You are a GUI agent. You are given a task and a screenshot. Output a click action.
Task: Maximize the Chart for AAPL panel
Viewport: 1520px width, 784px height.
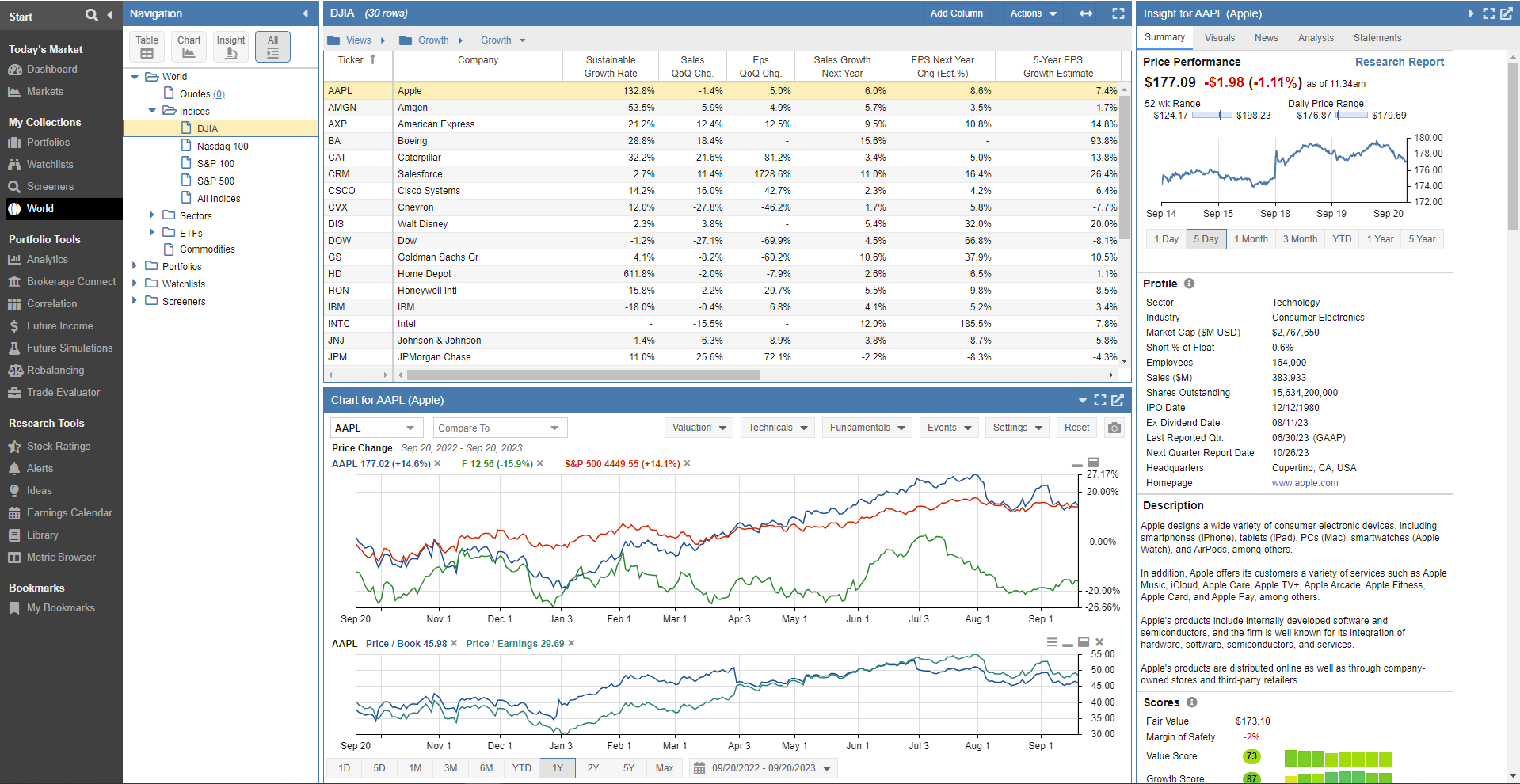(x=1100, y=400)
